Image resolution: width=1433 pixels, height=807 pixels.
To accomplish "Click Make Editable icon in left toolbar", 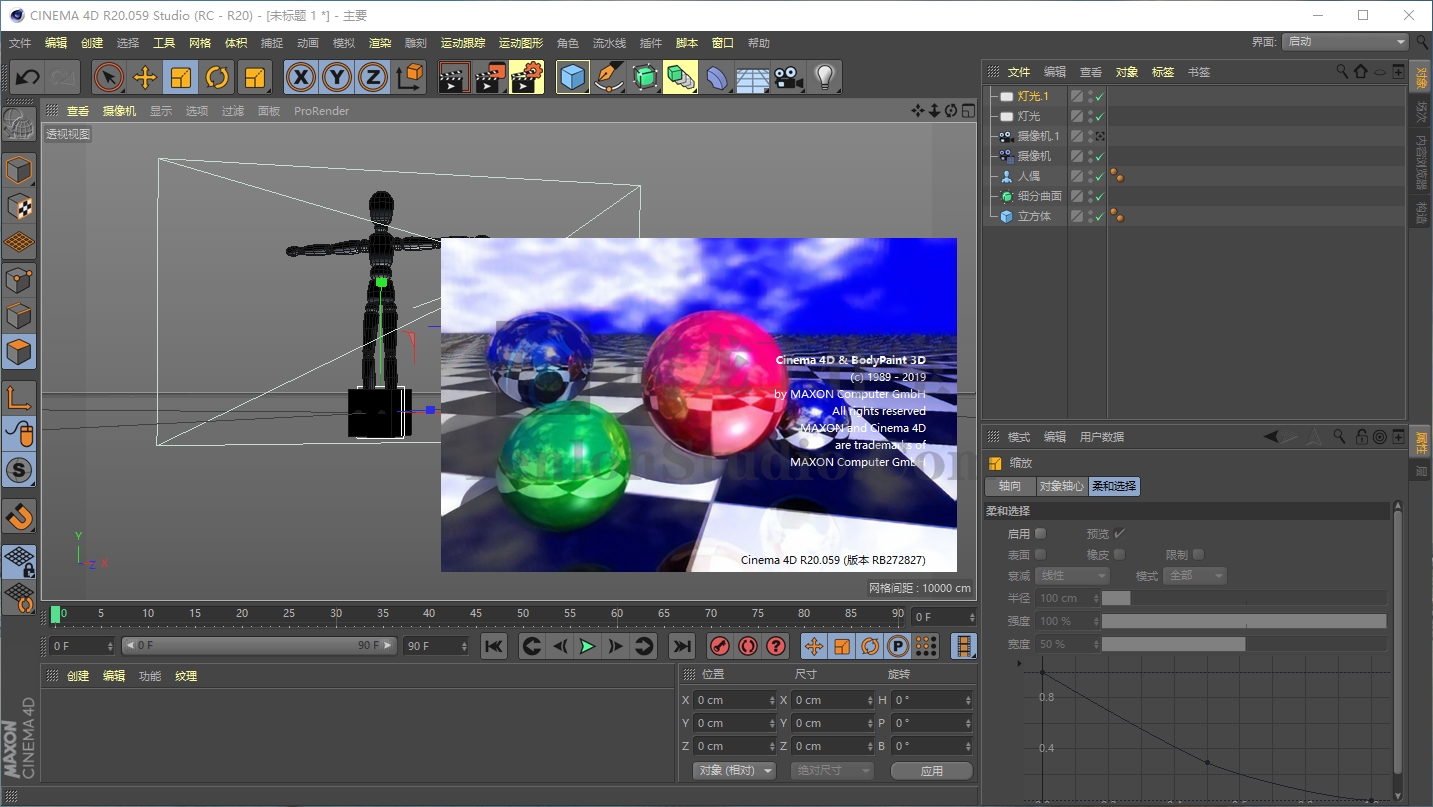I will 19,122.
